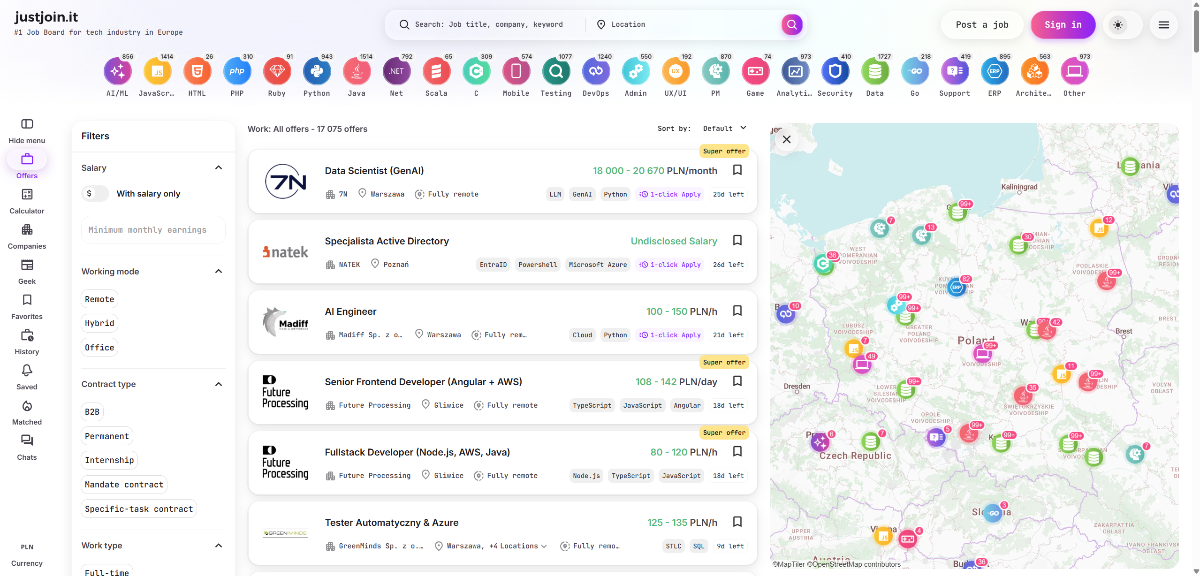Open the hamburger menu in header
This screenshot has width=1200, height=576.
[1163, 25]
